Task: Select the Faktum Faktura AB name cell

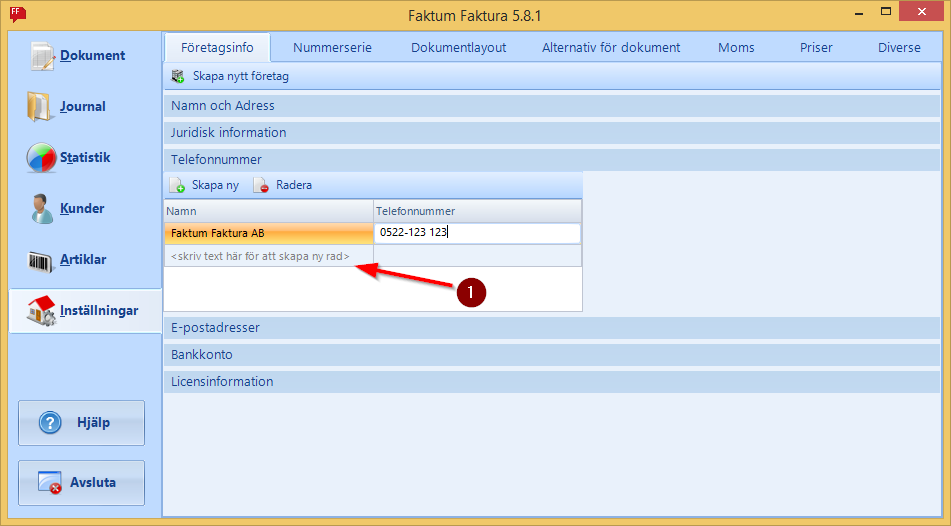Action: [269, 233]
